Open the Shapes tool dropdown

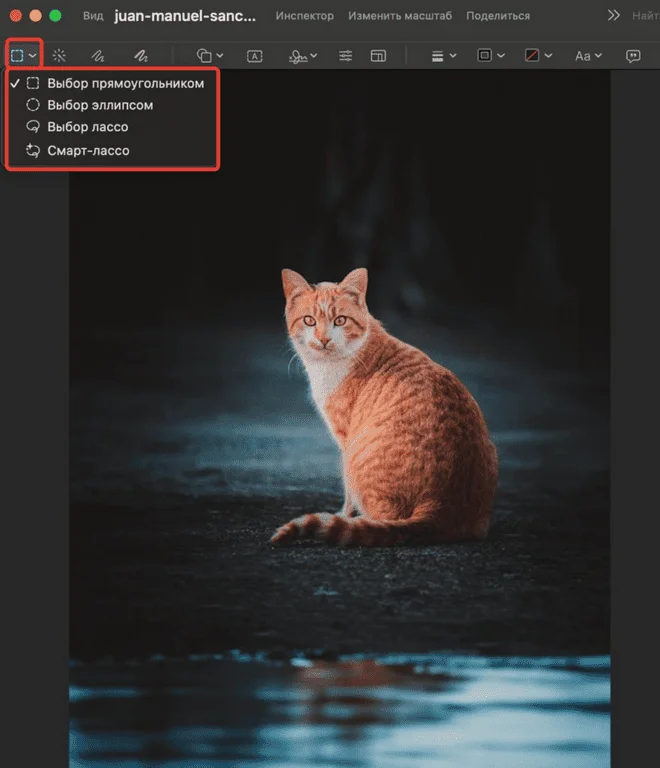tap(209, 56)
